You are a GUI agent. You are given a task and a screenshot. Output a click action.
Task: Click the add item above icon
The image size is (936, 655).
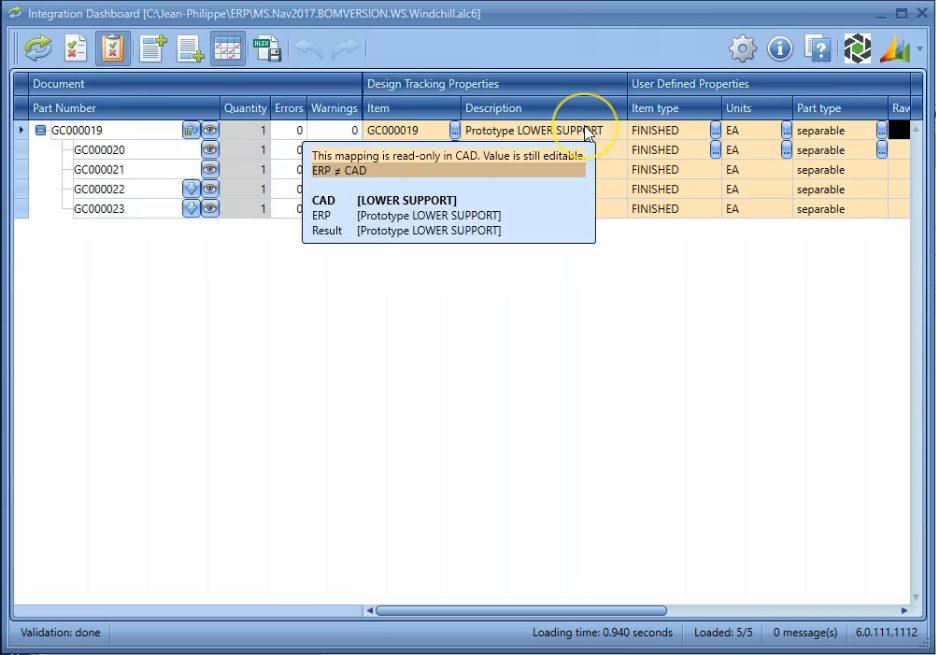(153, 48)
